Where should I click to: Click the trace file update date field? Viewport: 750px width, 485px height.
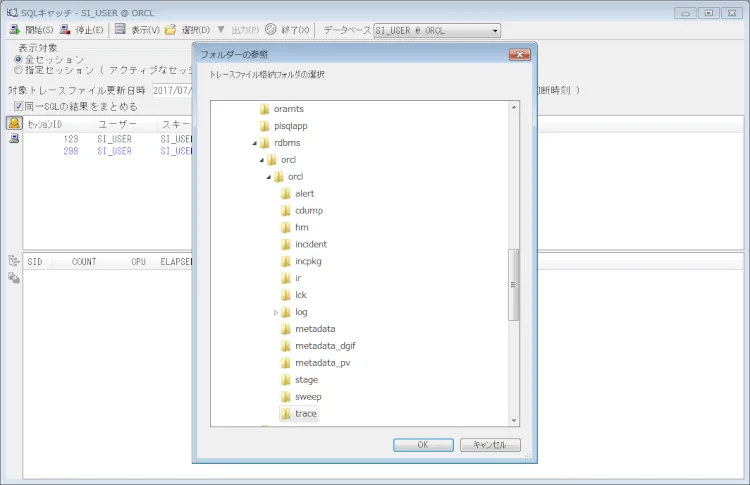tap(172, 90)
